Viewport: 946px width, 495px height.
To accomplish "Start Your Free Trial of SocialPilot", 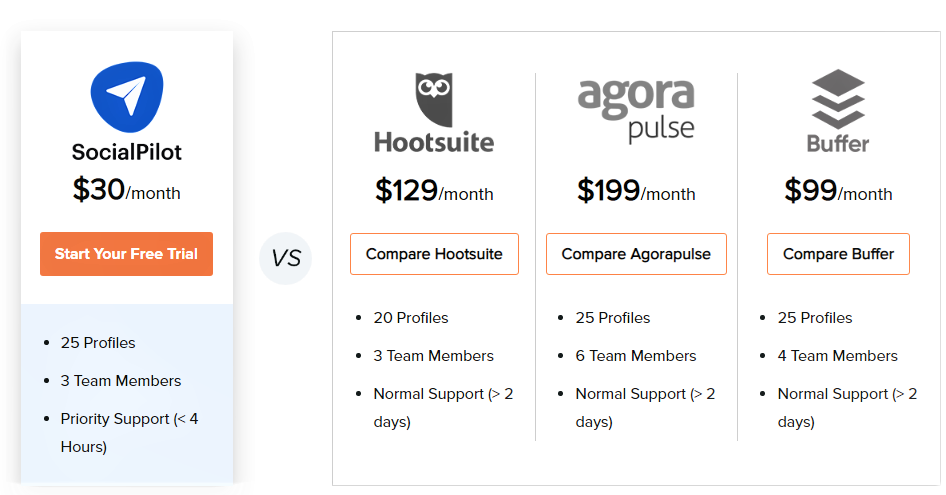I will pos(127,254).
